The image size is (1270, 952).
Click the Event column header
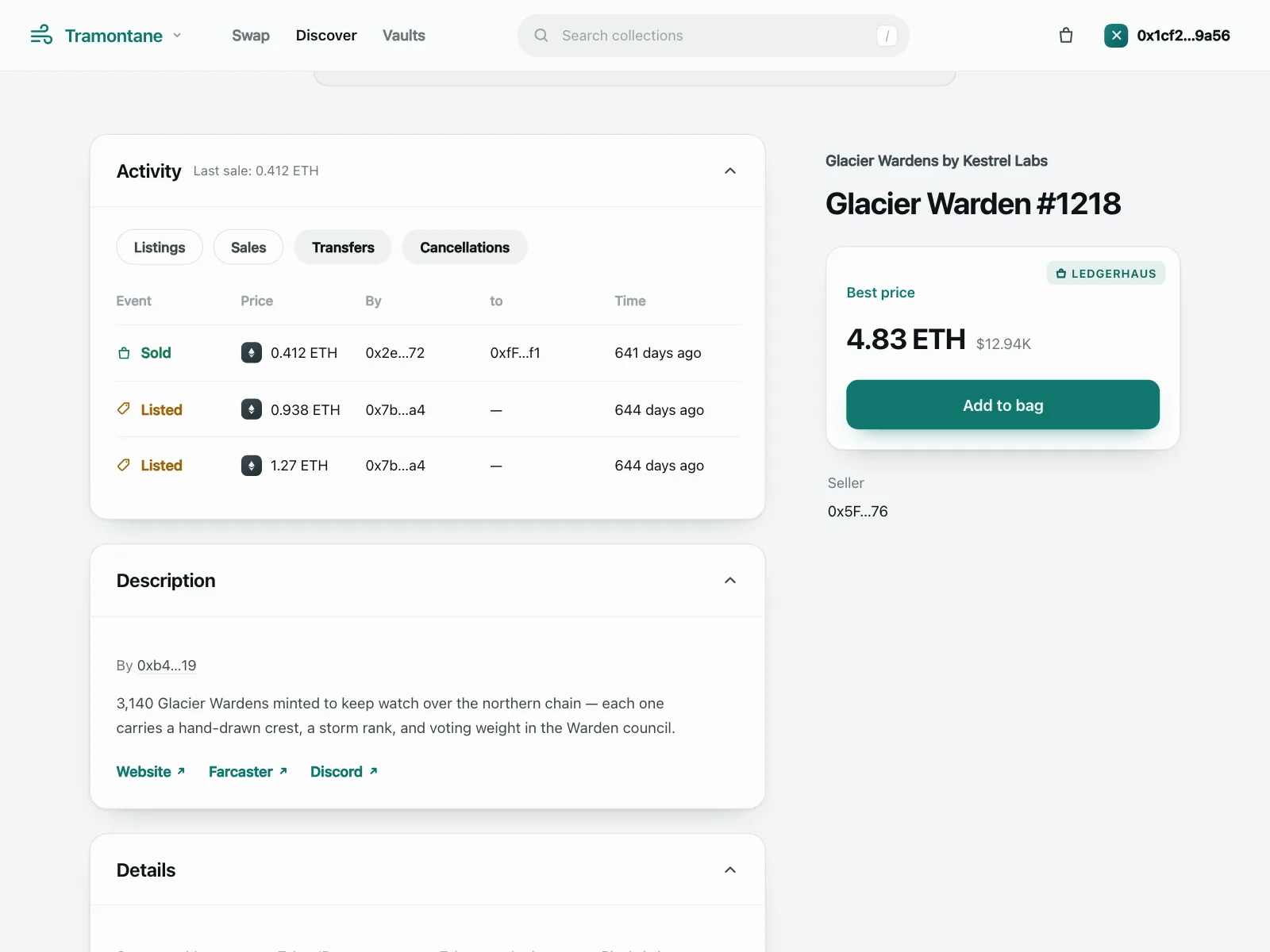133,301
